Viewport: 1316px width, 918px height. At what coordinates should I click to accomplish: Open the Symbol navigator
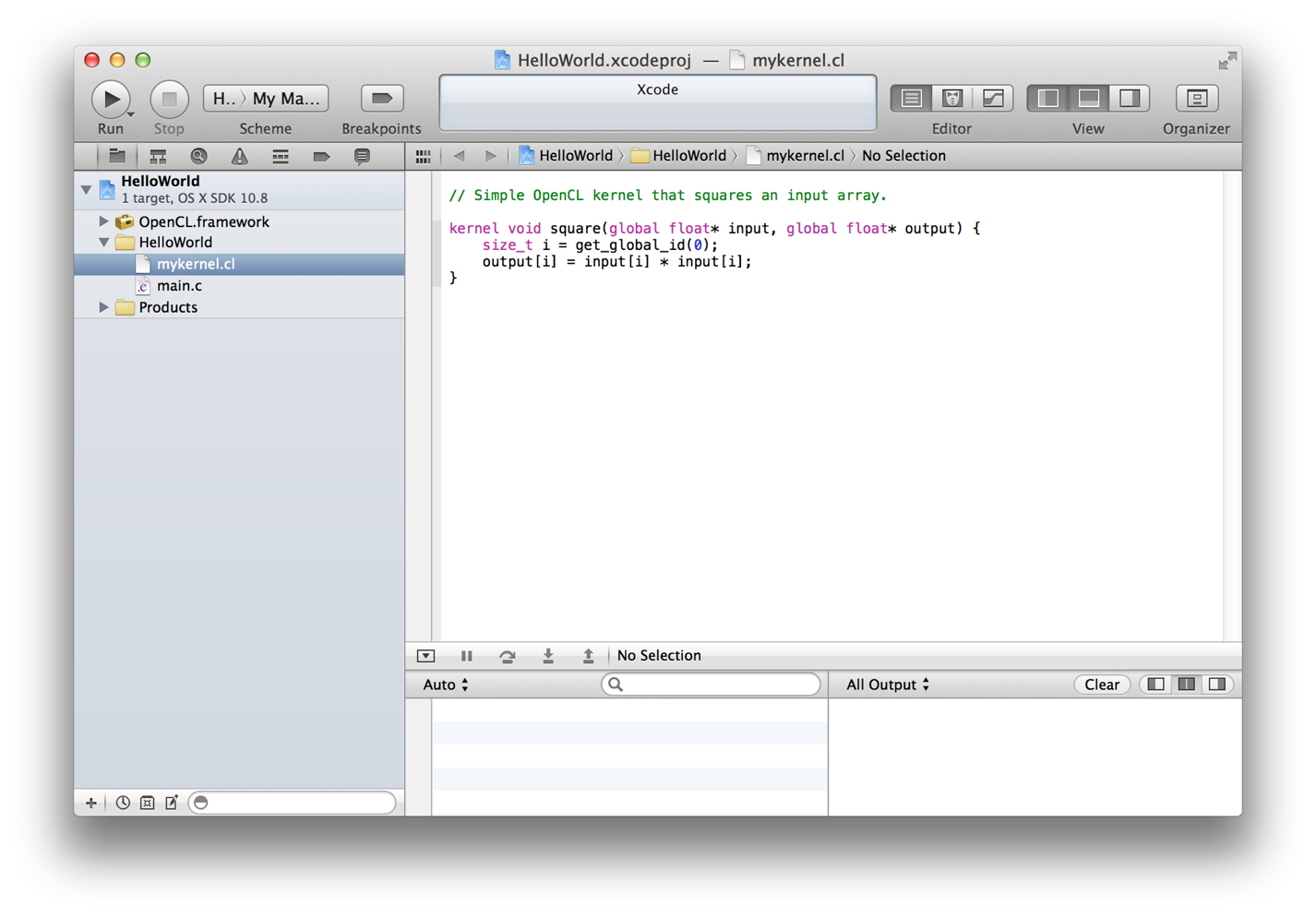[158, 157]
